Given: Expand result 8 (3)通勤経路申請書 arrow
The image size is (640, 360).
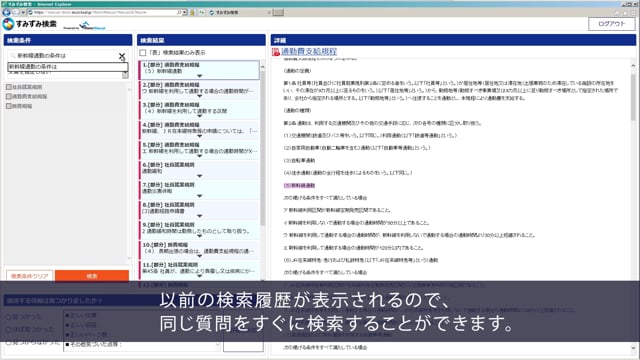Looking at the screenshot, I should (x=200, y=216).
